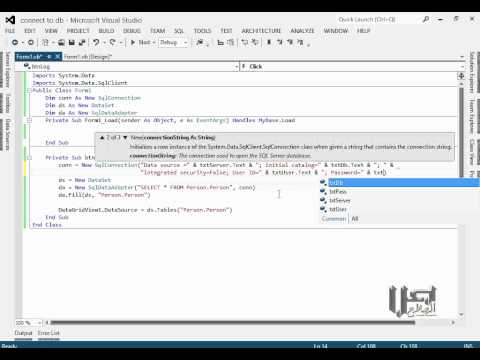Pin the Form1.vb document tab
Screen dimensions: 480x360
pyautogui.click(x=49, y=57)
